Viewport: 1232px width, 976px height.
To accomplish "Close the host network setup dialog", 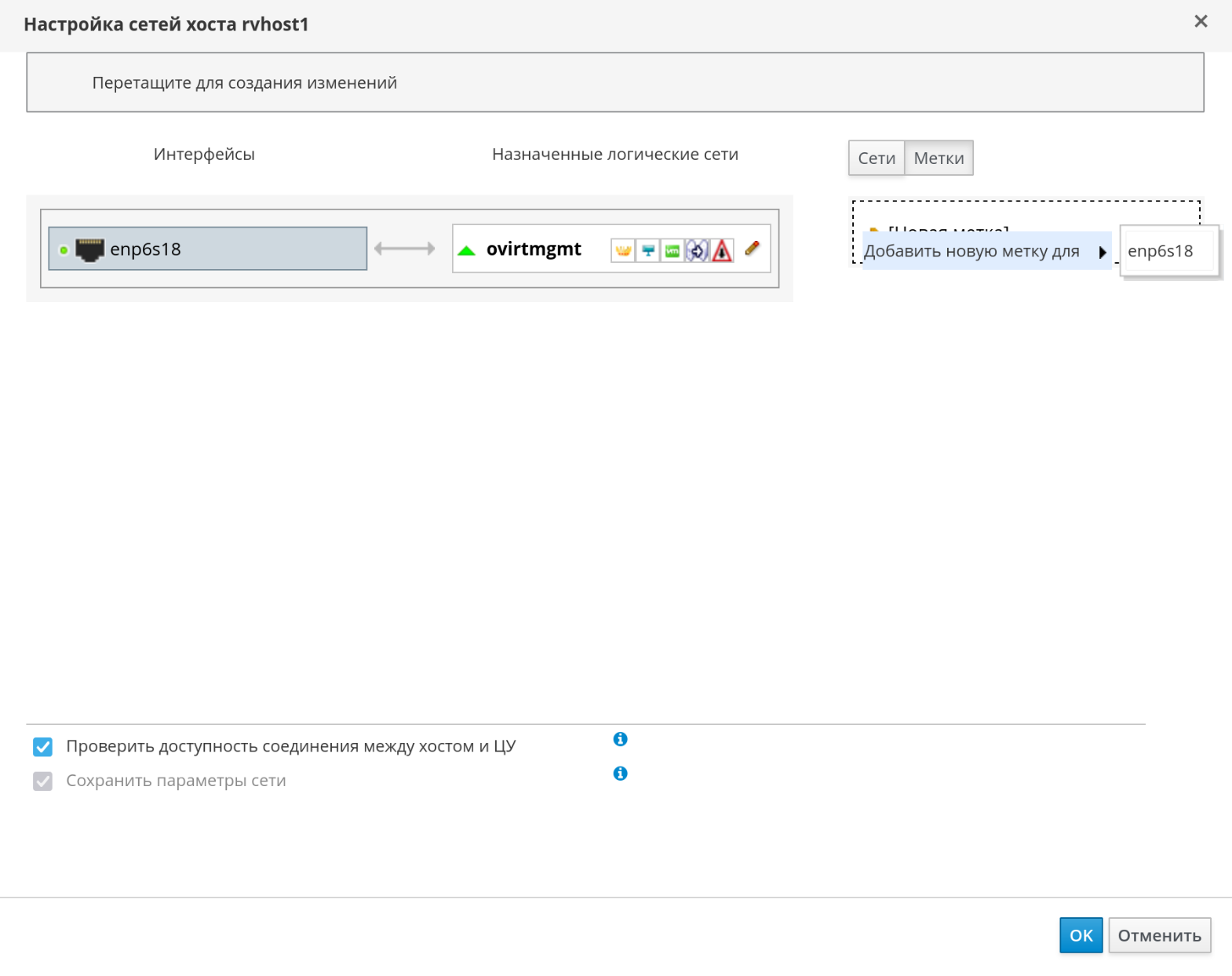I will 1201,22.
